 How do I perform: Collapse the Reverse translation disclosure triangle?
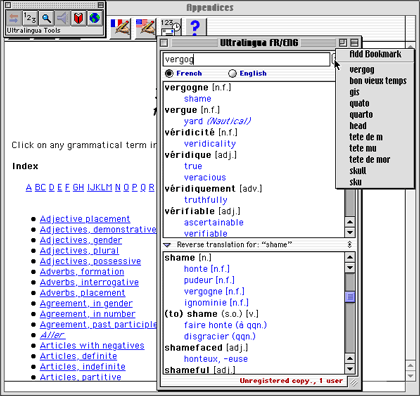click(167, 245)
